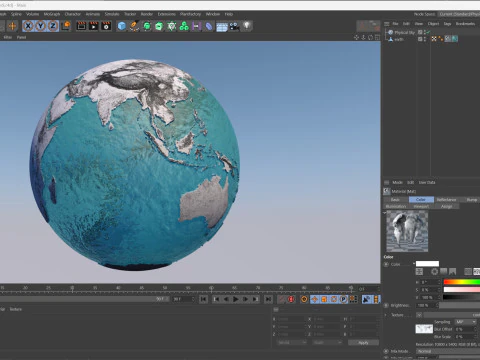
Task: Open the Sampling MIP dropdown
Action: [466, 322]
